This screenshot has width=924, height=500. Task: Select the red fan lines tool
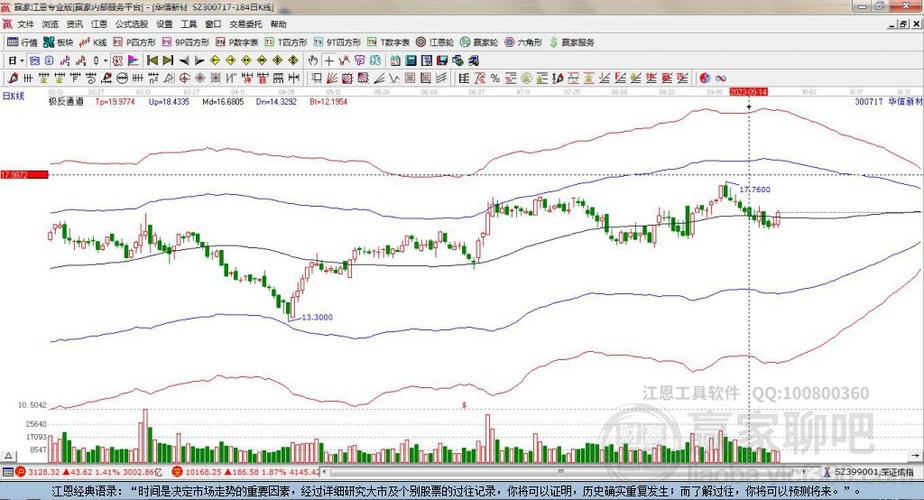click(332, 78)
